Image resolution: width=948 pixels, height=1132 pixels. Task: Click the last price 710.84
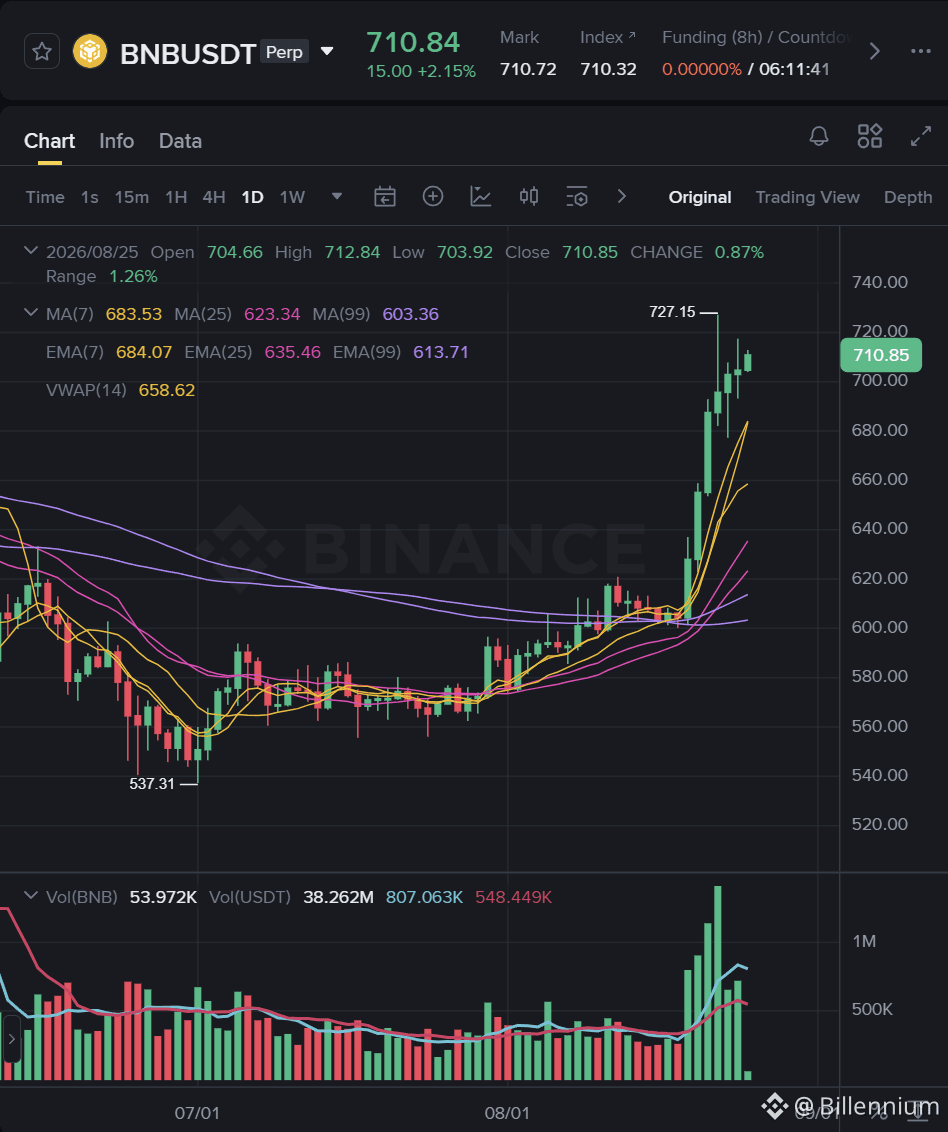(x=413, y=42)
